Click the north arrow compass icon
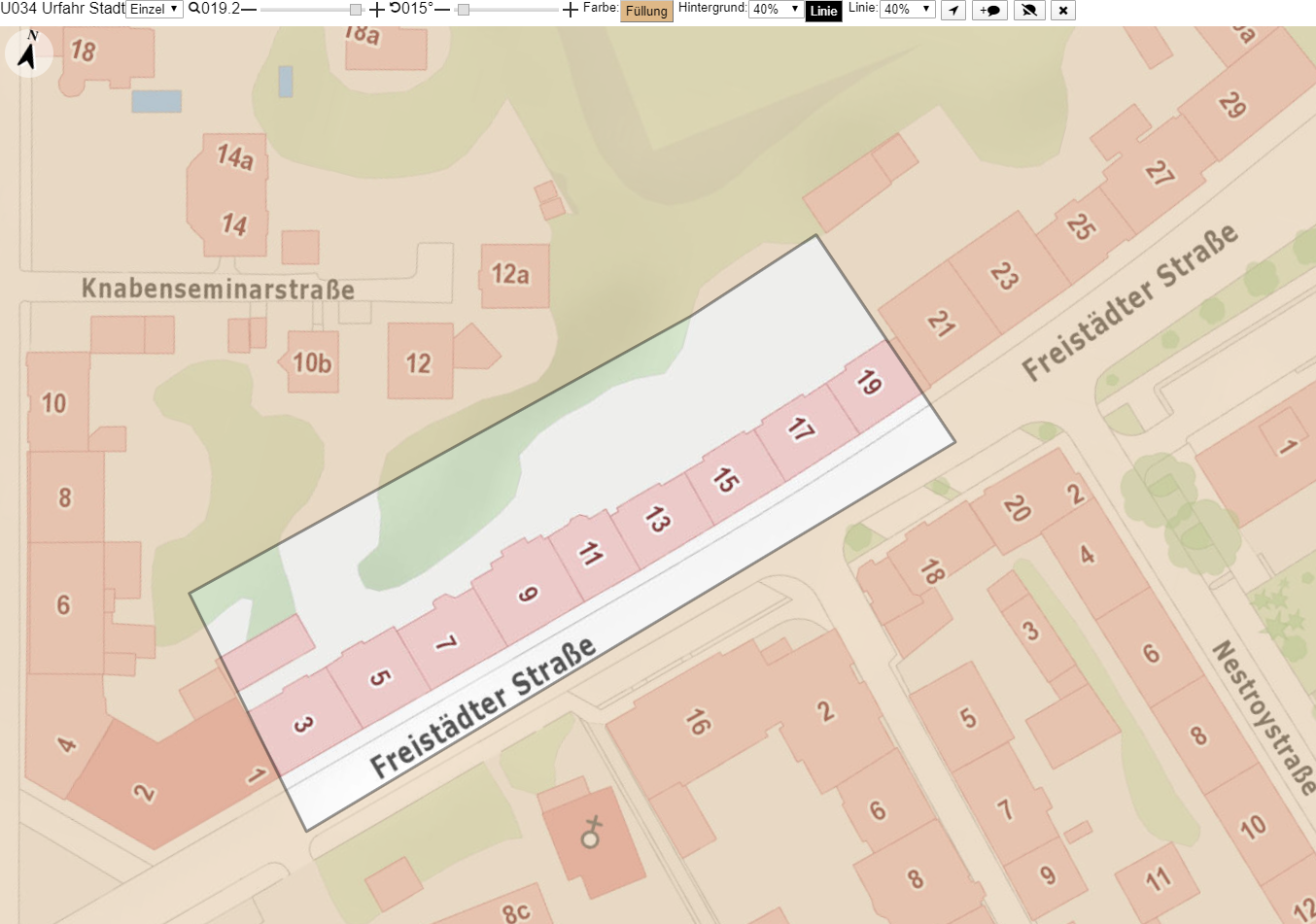The image size is (1316, 924). click(x=28, y=51)
